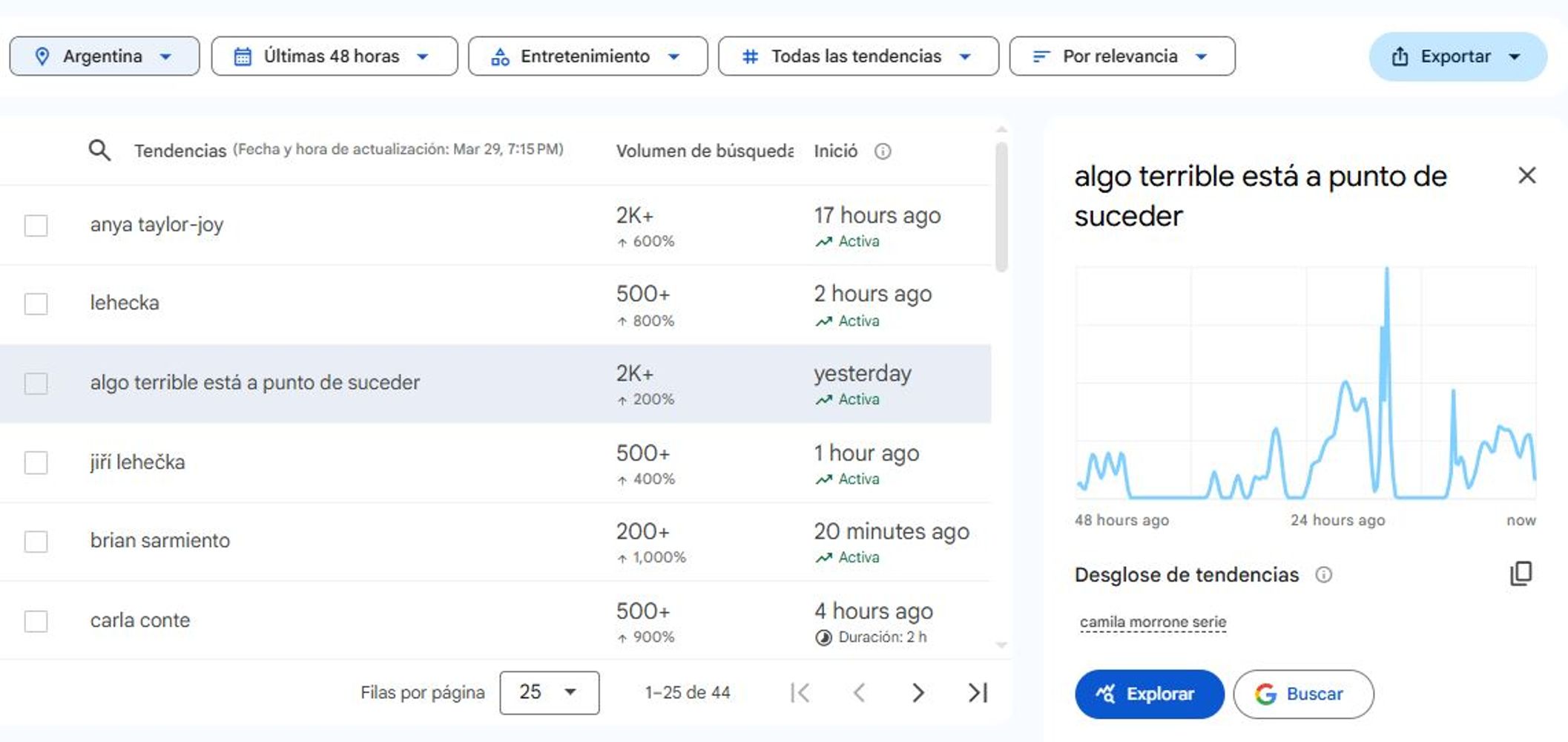This screenshot has width=1568, height=742.
Task: Open the camila morrone serie query link
Action: point(1153,622)
